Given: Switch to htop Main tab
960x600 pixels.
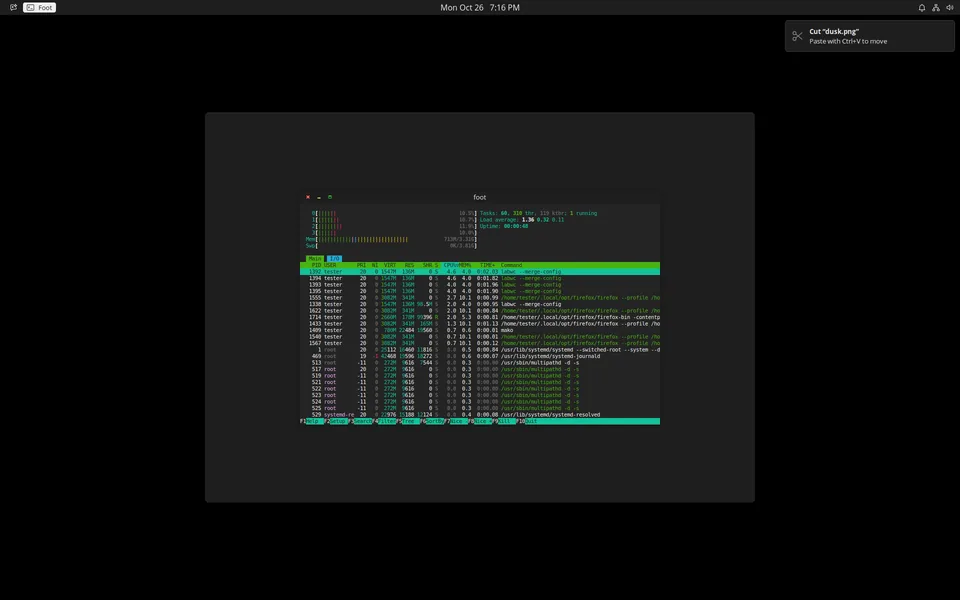Looking at the screenshot, I should (x=315, y=258).
